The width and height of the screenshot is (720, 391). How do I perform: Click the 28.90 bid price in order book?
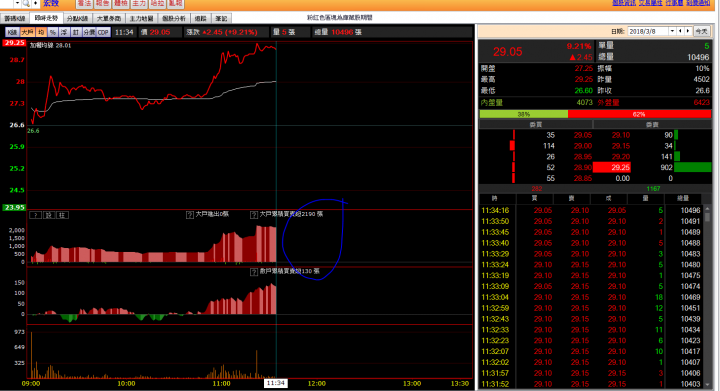[583, 168]
